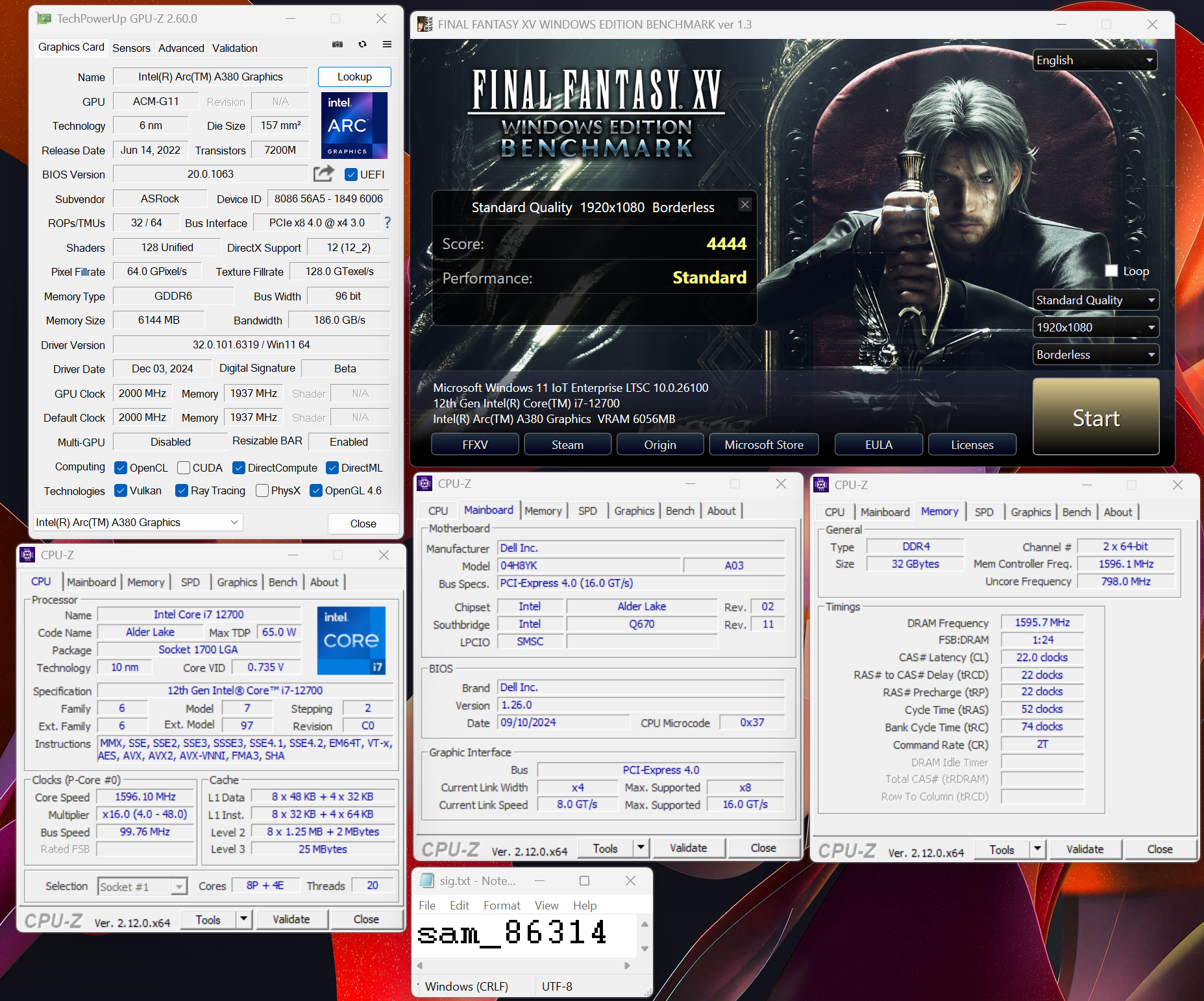
Task: Open Notepad Format menu
Action: click(x=502, y=905)
